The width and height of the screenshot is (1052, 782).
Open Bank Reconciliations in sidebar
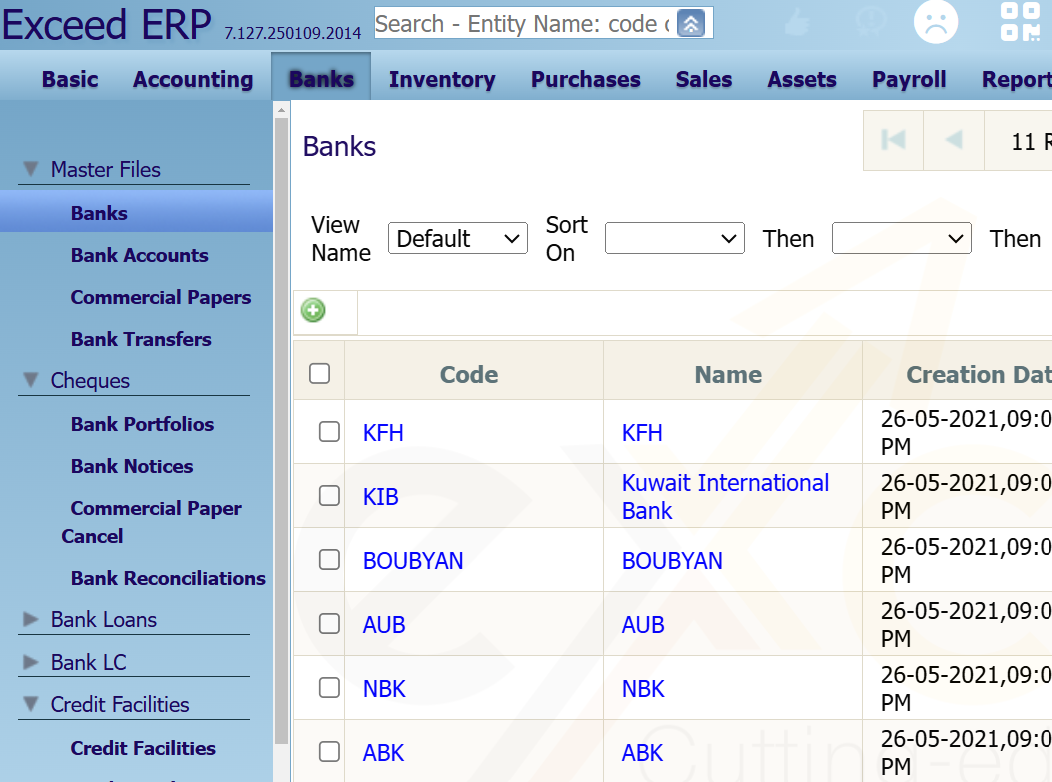click(x=168, y=578)
